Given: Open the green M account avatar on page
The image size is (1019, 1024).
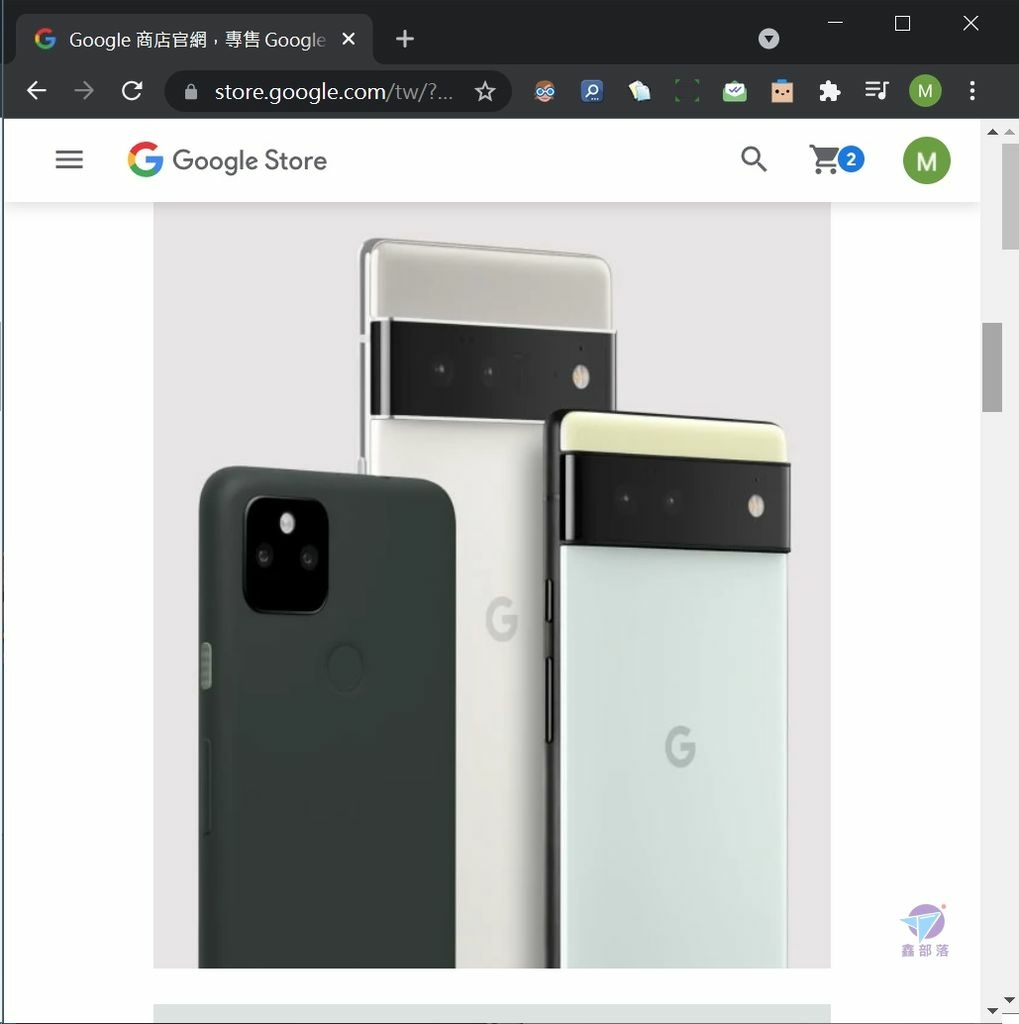Looking at the screenshot, I should (926, 160).
